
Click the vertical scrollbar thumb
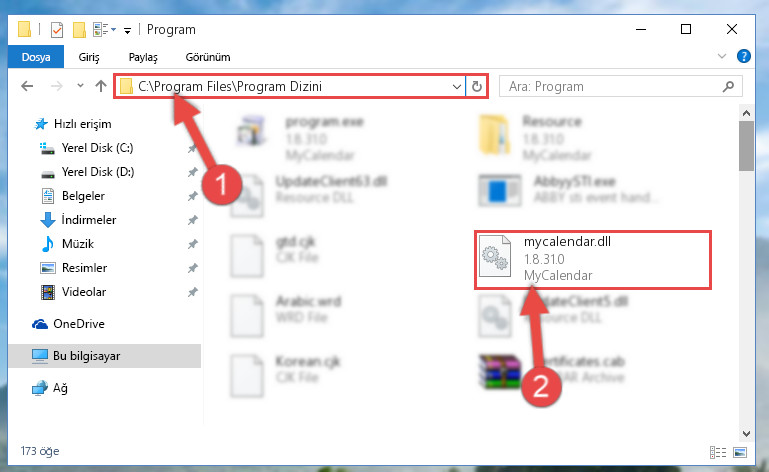(x=746, y=146)
